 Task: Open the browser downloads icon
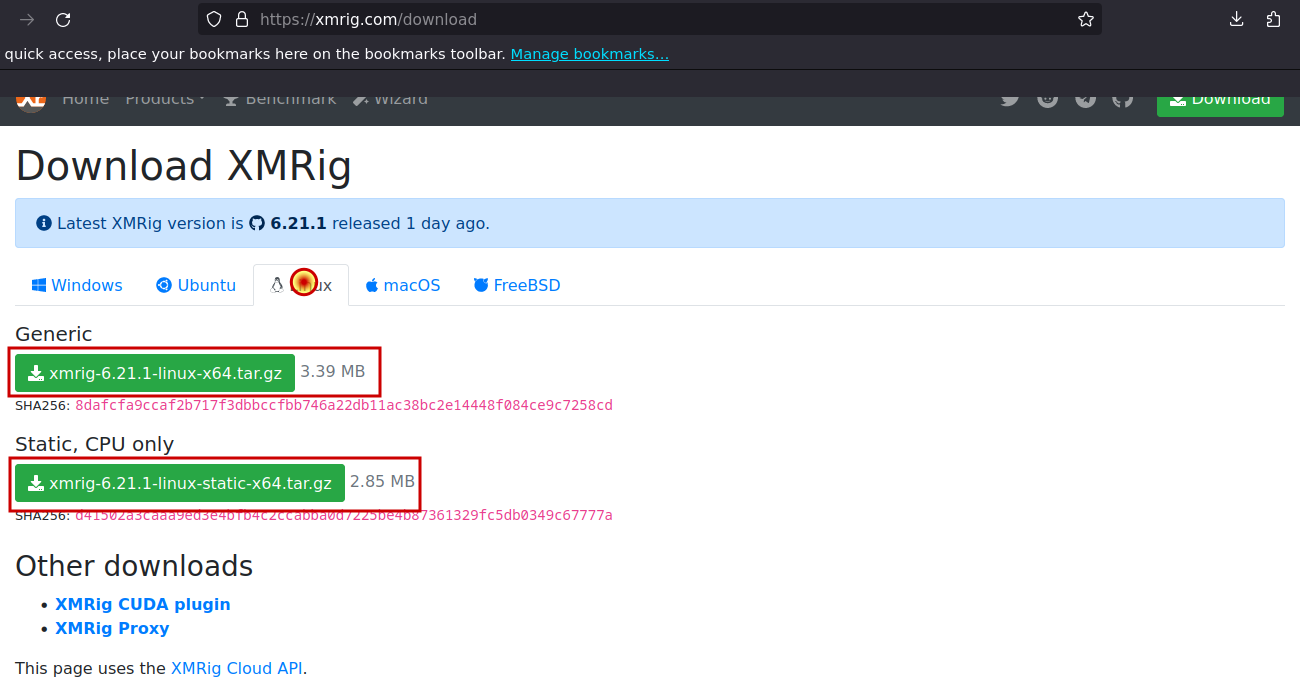(x=1236, y=19)
